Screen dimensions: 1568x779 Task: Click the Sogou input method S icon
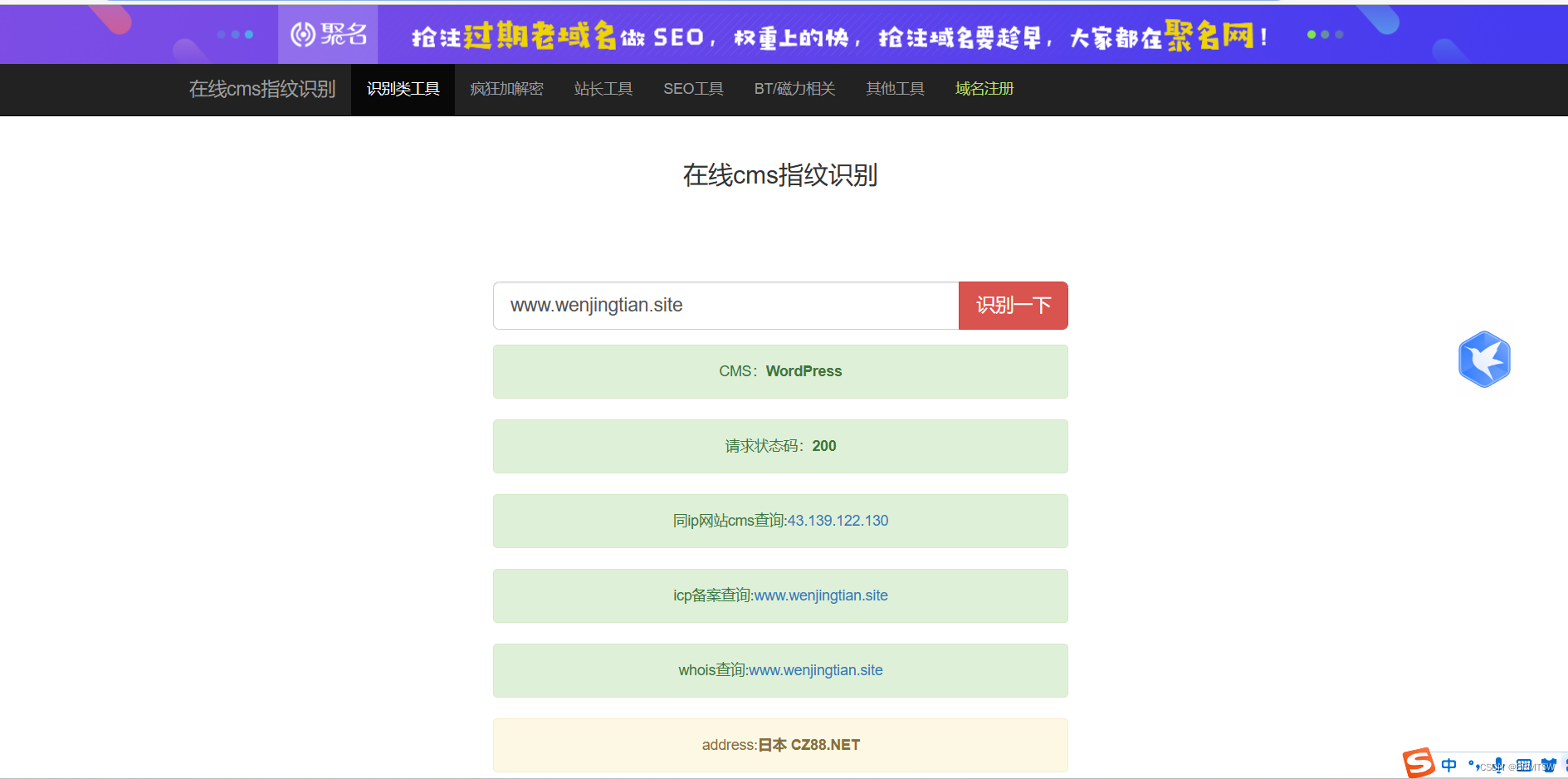click(x=1418, y=762)
